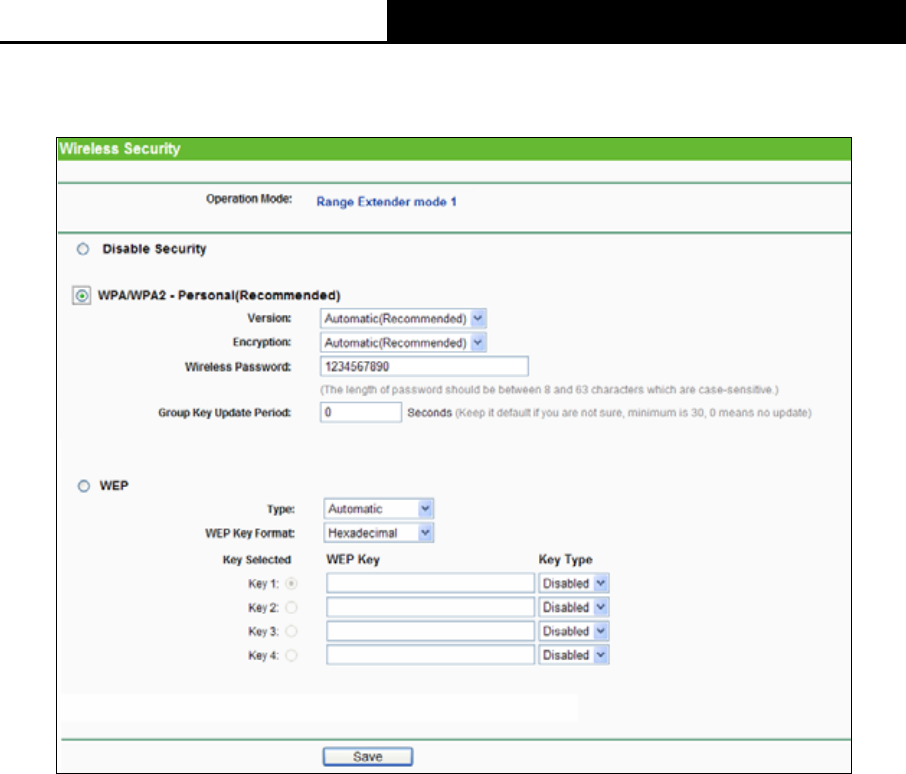Open the WEP Key Format dropdown
The image size is (906, 774).
378,533
